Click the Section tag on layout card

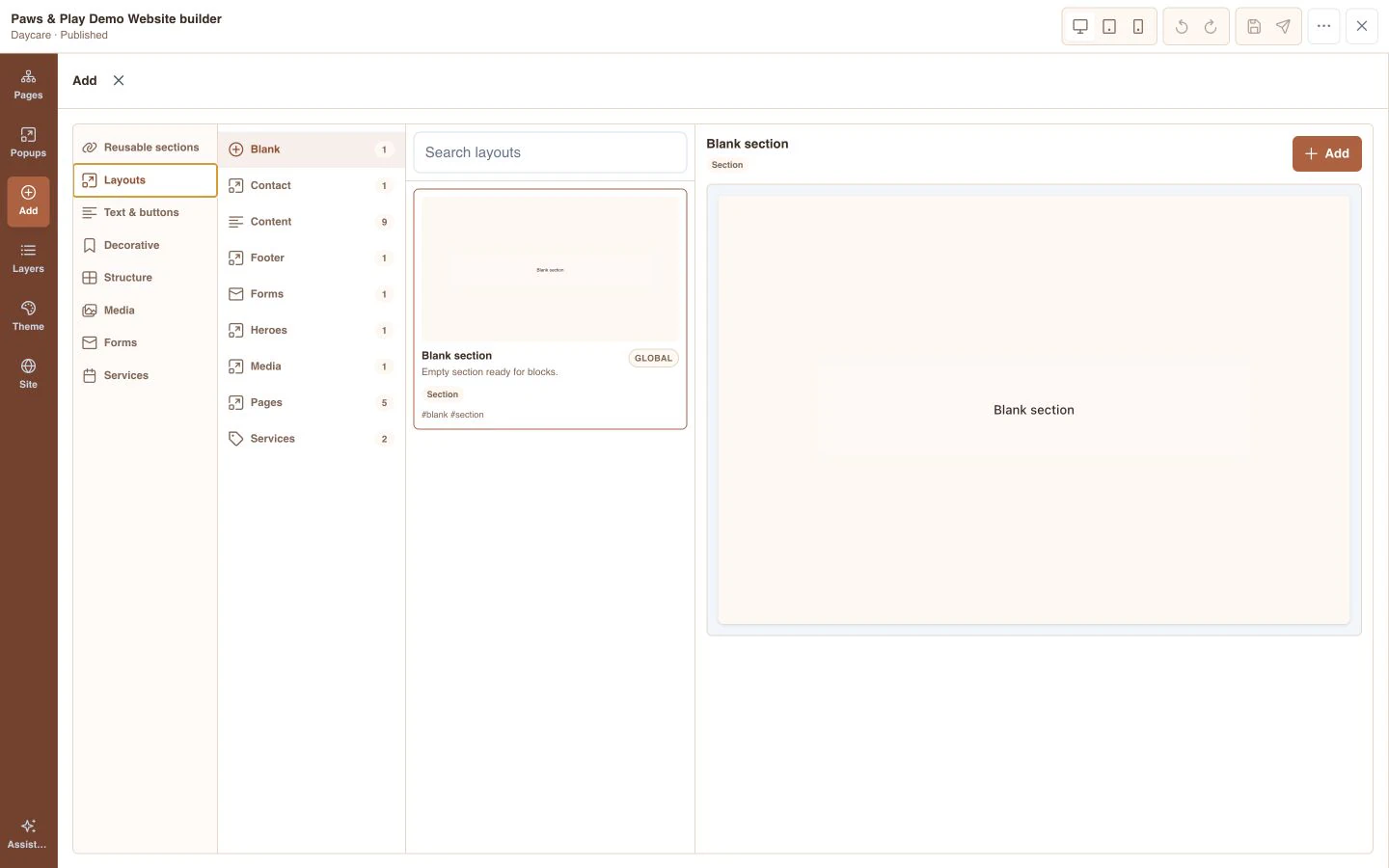pos(443,394)
